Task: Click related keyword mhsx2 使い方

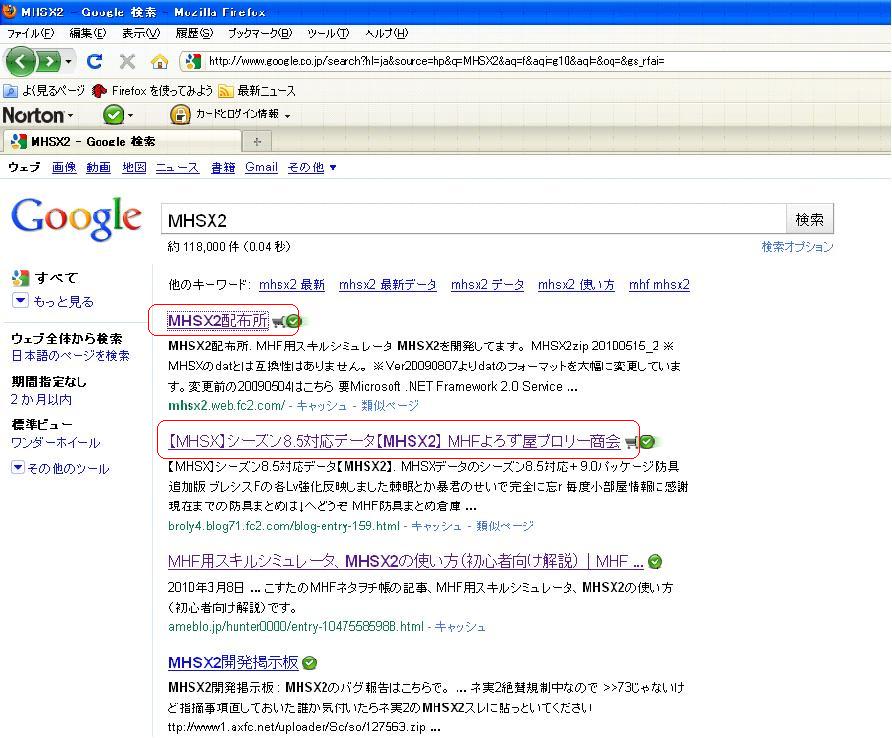Action: click(576, 285)
